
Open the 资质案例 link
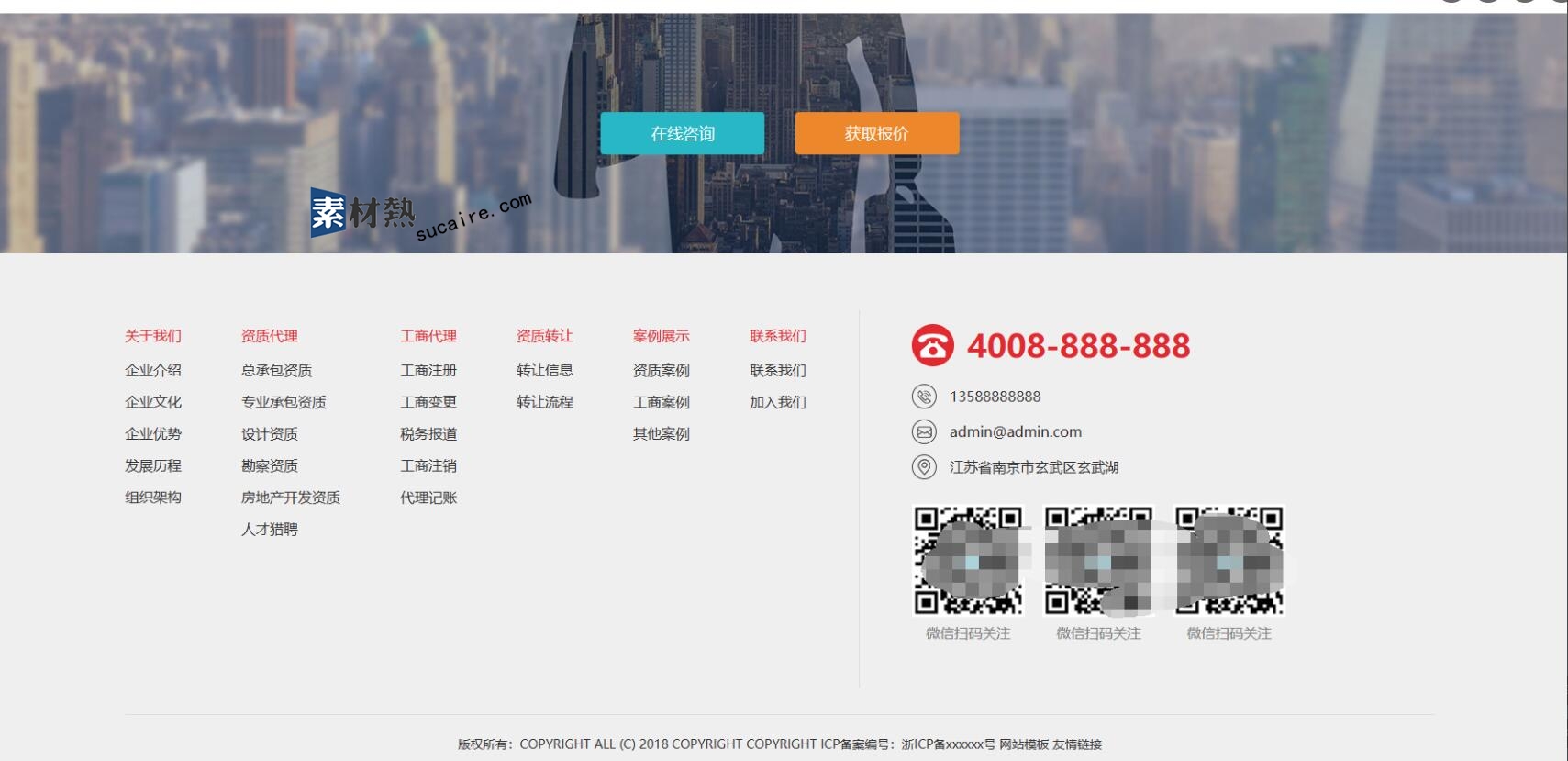pos(662,370)
